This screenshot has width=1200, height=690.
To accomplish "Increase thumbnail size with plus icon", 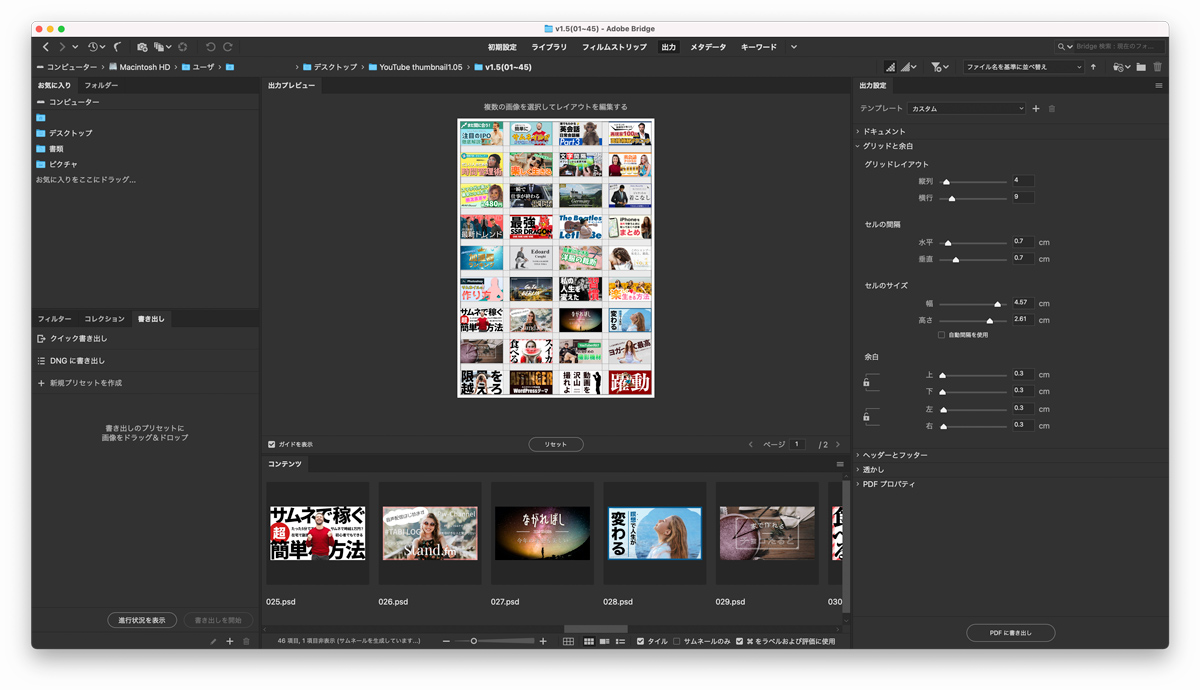I will (x=543, y=641).
